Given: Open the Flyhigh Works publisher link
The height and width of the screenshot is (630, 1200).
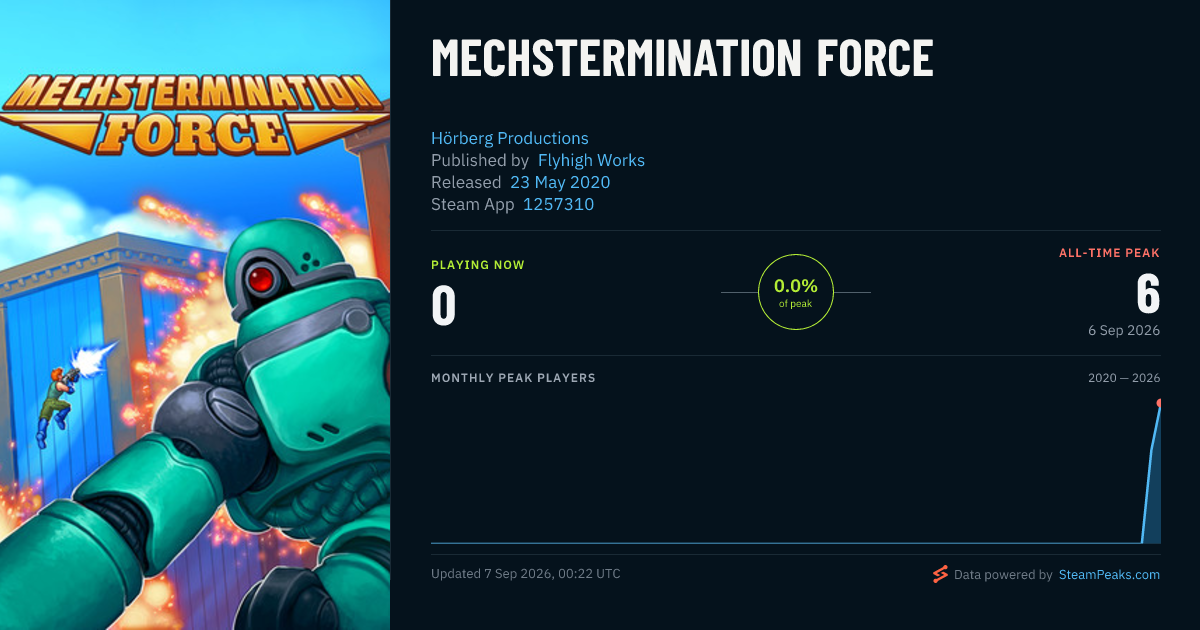Looking at the screenshot, I should tap(591, 160).
